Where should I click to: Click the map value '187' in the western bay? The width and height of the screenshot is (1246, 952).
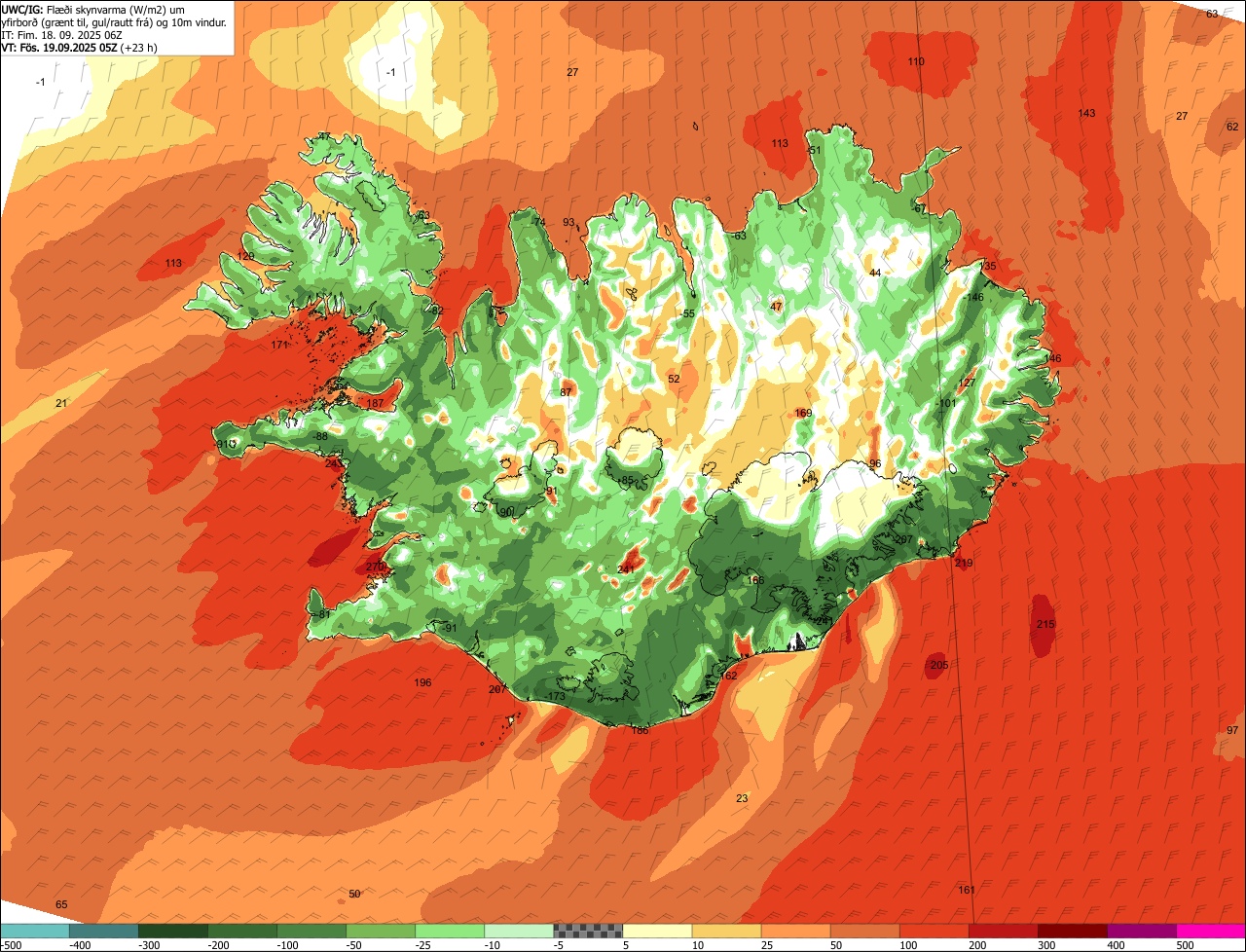coord(375,403)
